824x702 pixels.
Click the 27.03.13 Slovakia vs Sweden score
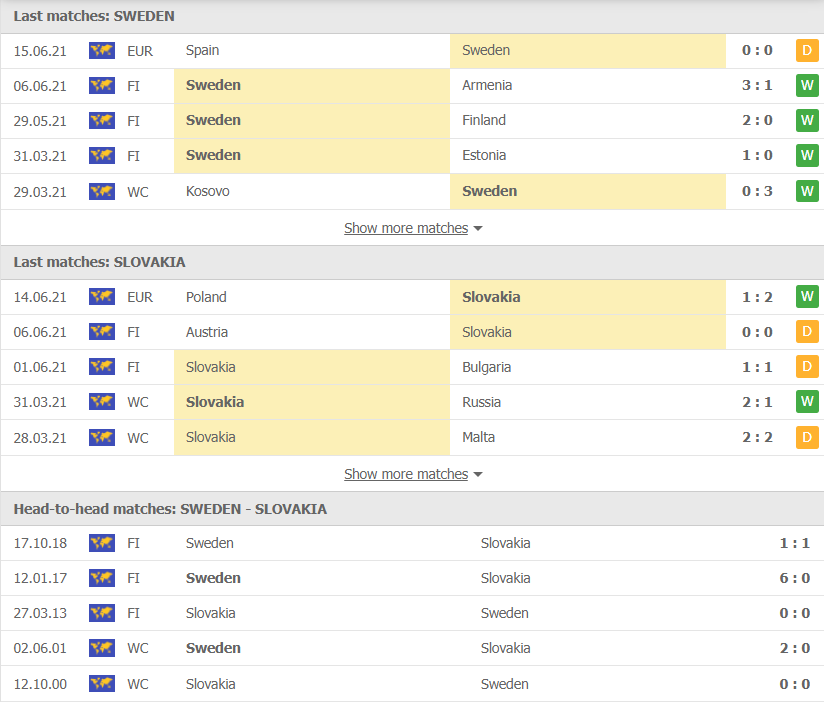795,613
